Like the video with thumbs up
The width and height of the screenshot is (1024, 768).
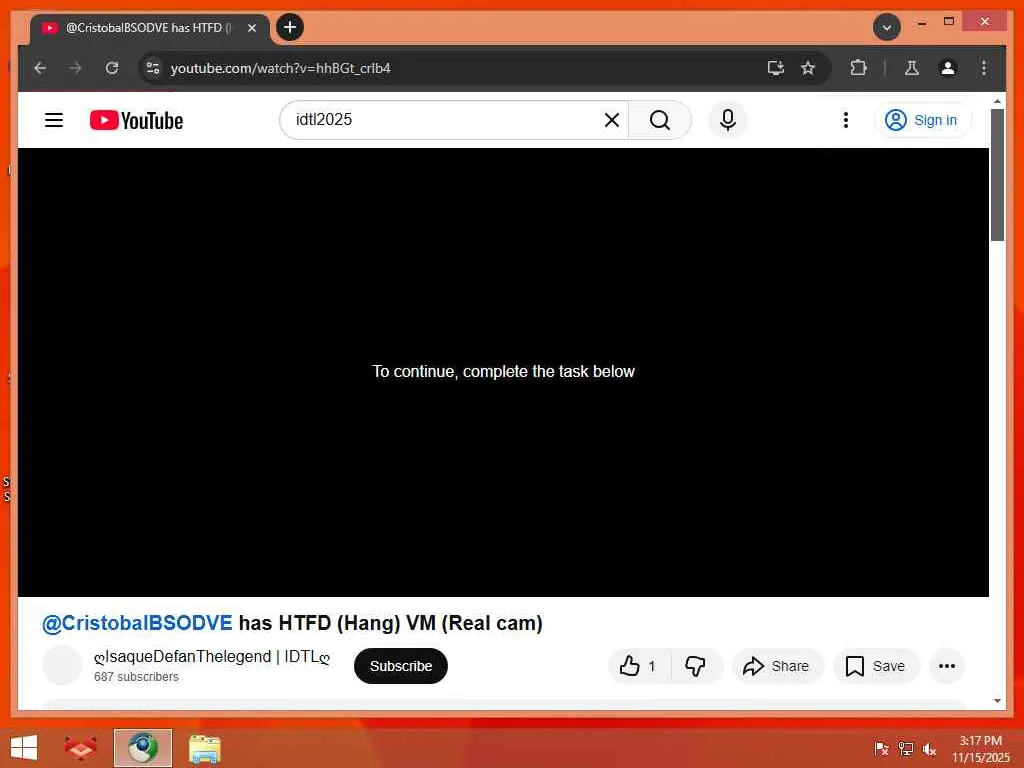click(x=638, y=666)
